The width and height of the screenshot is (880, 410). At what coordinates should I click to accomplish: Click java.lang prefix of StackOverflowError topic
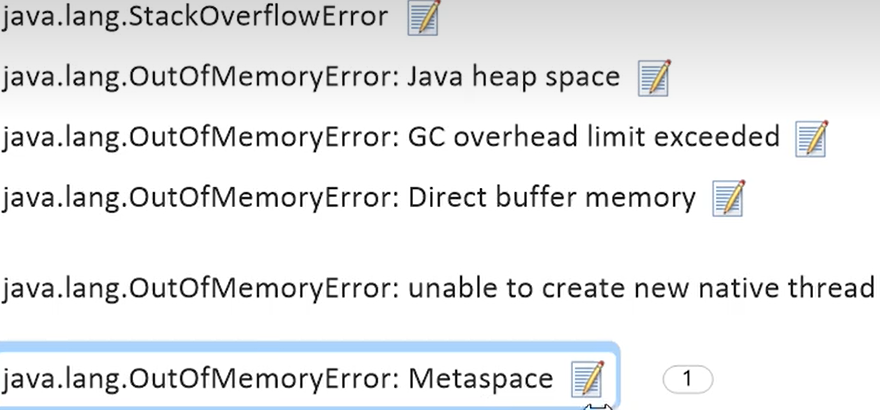61,18
